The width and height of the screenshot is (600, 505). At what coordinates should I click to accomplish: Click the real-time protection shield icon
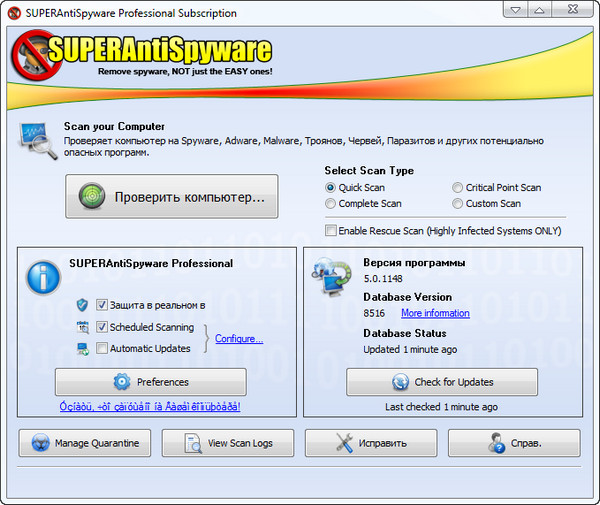[x=81, y=305]
